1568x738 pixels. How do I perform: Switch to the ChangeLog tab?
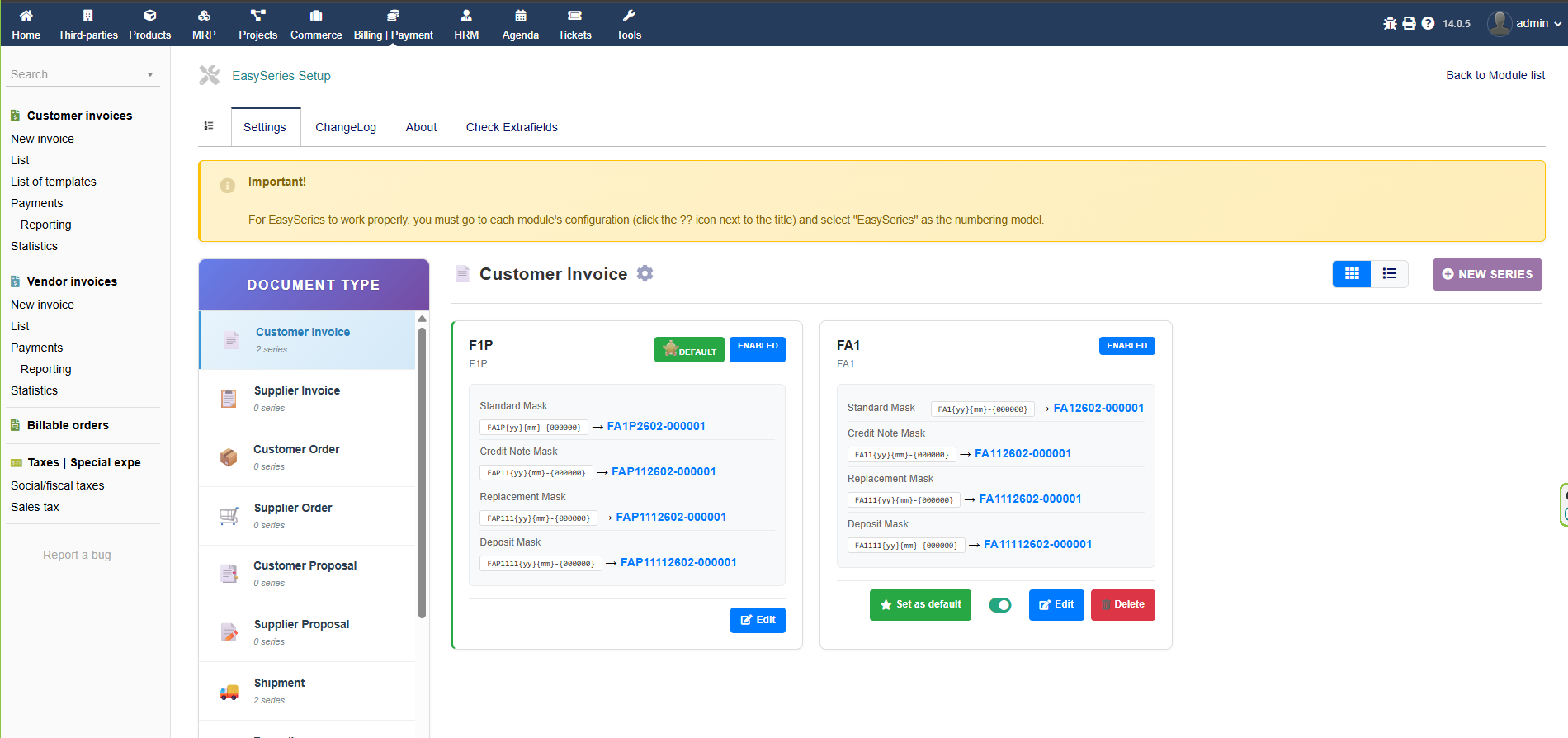pos(345,127)
